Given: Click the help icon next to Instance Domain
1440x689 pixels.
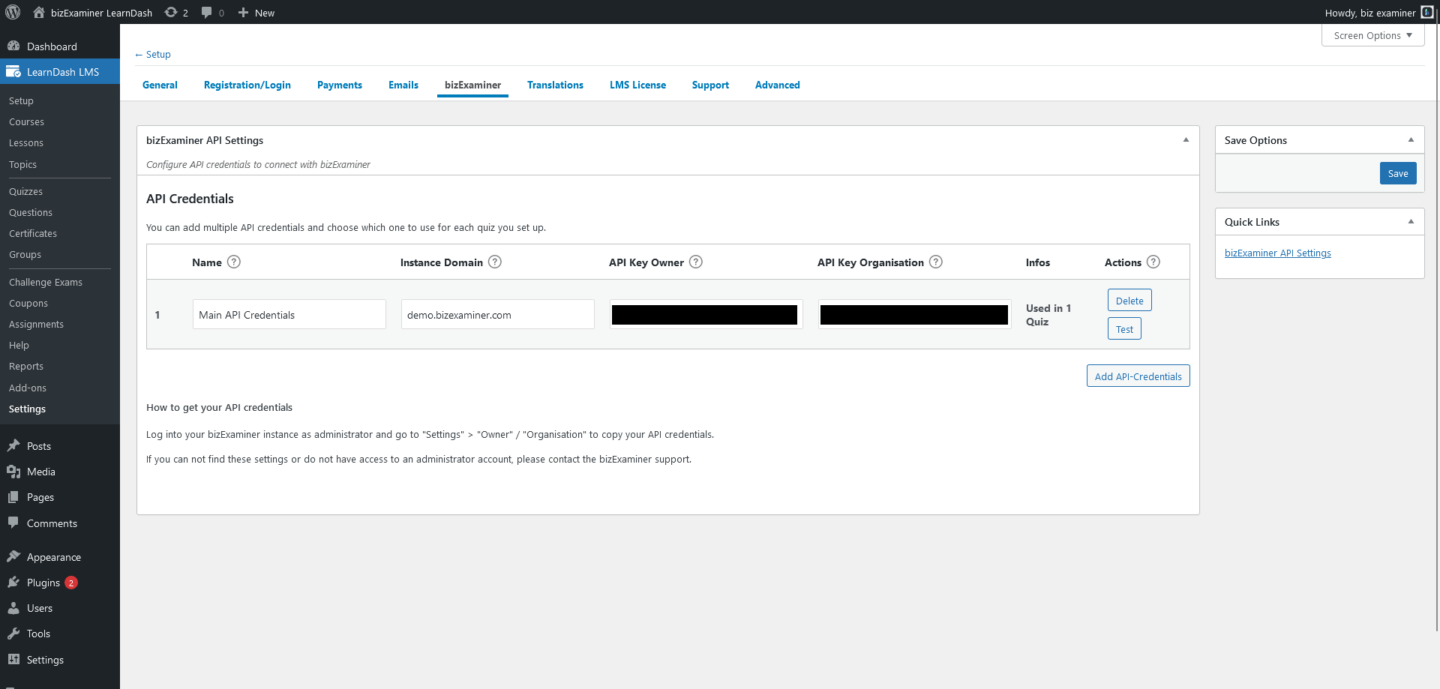Looking at the screenshot, I should click(x=494, y=262).
